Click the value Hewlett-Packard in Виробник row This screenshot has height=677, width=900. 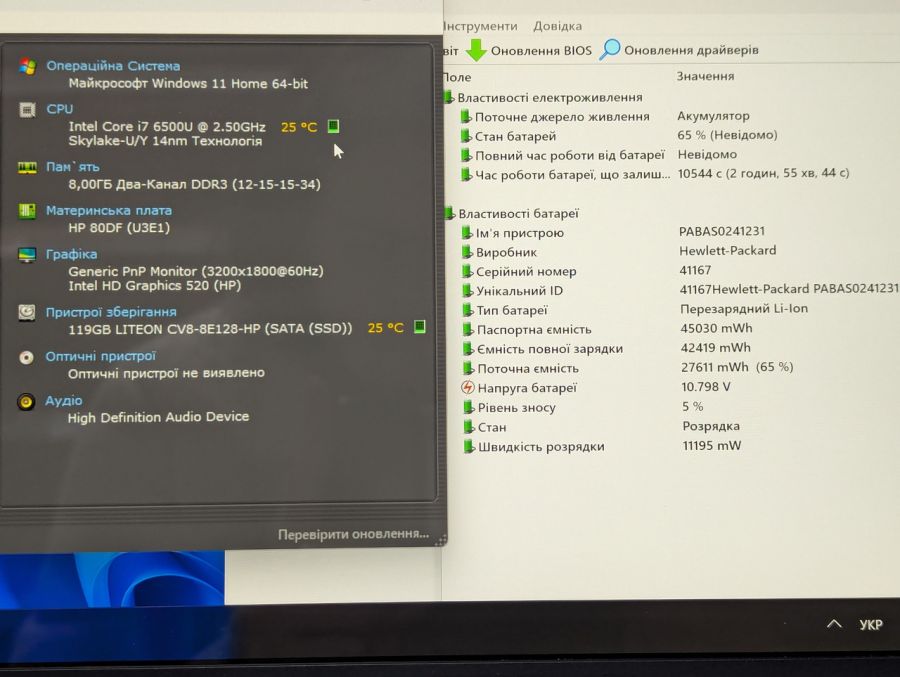click(x=727, y=250)
